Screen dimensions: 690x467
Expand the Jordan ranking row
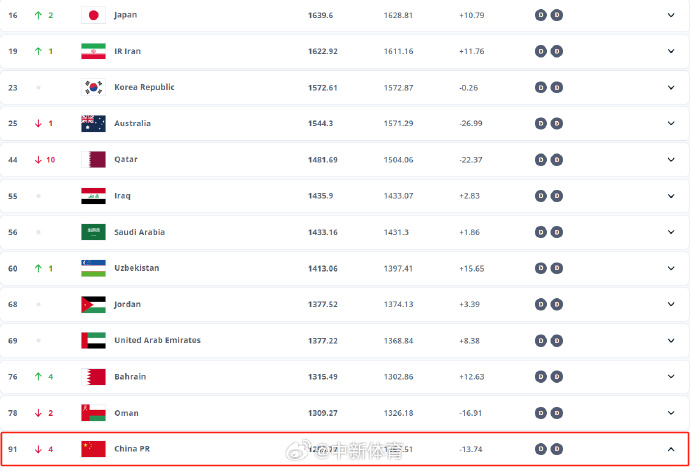point(671,304)
